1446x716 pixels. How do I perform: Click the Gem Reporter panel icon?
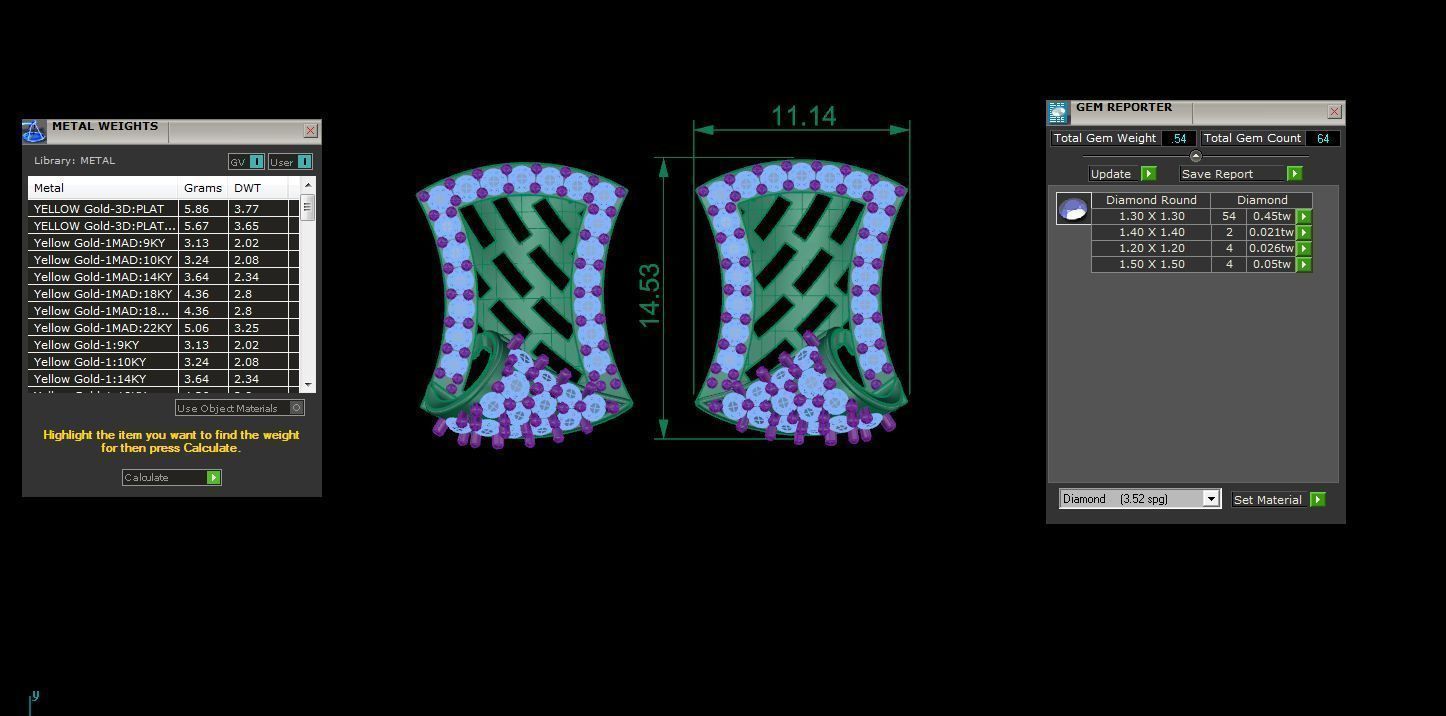click(1058, 112)
